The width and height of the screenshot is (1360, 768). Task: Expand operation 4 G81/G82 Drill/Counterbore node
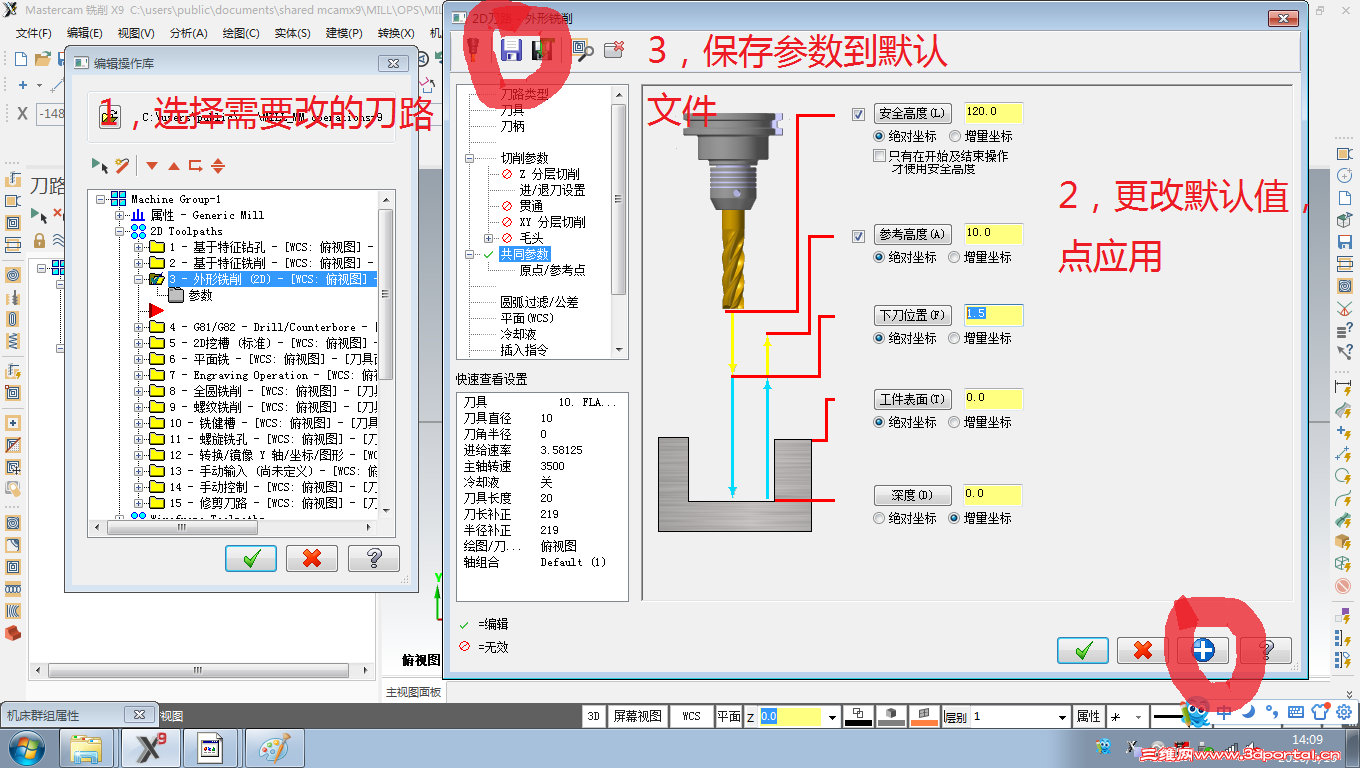point(138,327)
